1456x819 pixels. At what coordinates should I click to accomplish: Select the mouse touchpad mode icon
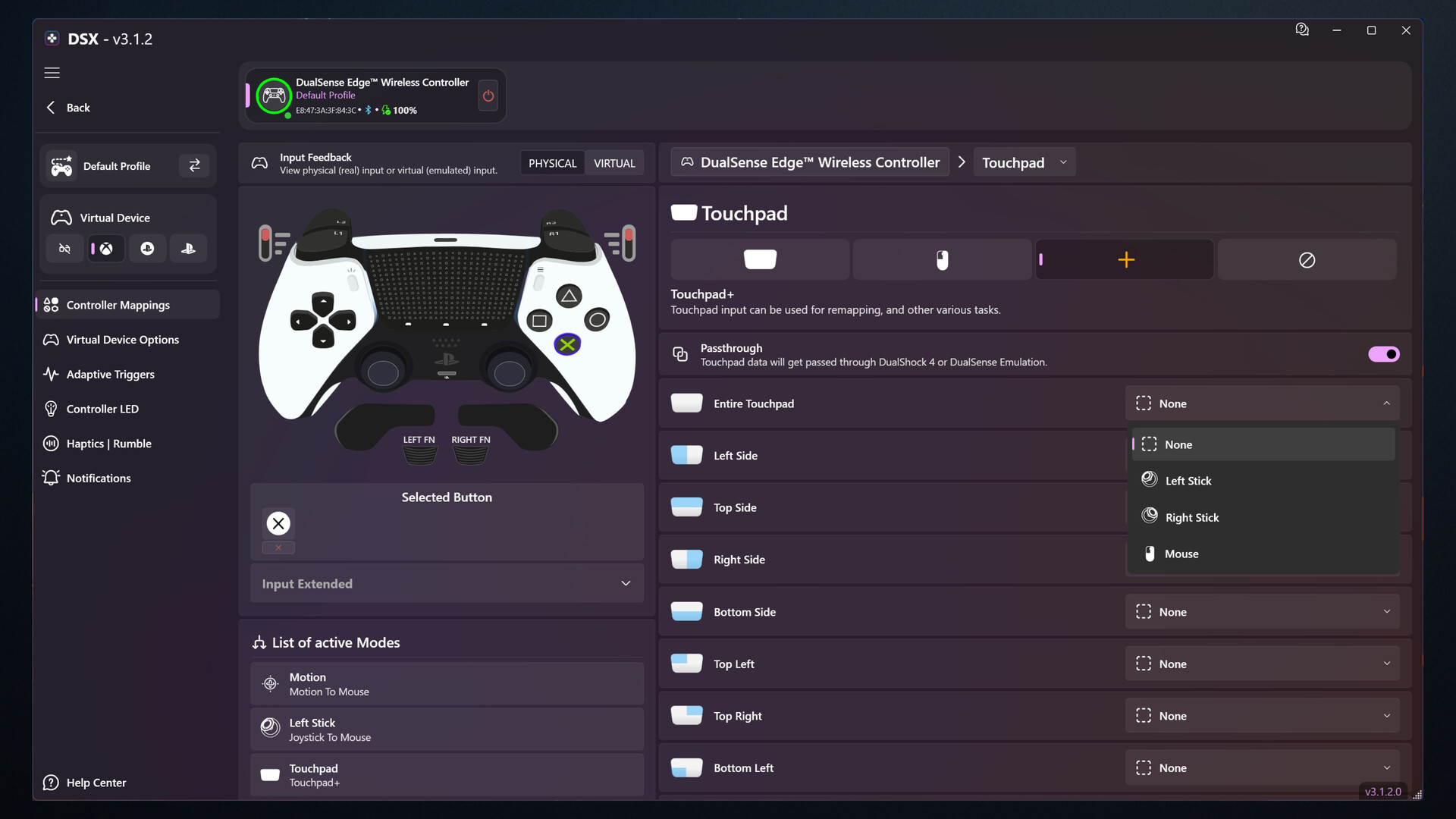click(x=942, y=259)
